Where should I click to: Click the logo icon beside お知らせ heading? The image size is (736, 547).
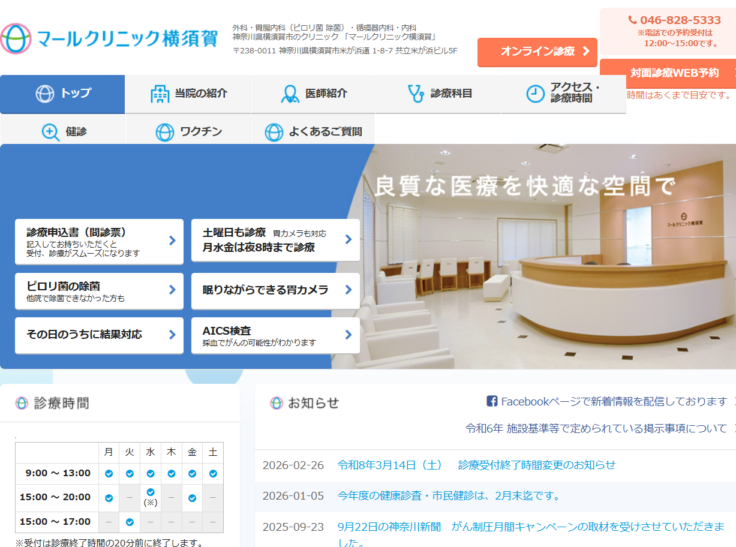coord(276,403)
